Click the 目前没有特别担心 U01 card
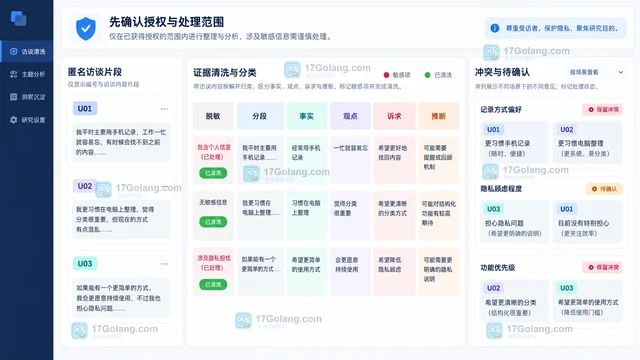The image size is (640, 360). tap(588, 222)
